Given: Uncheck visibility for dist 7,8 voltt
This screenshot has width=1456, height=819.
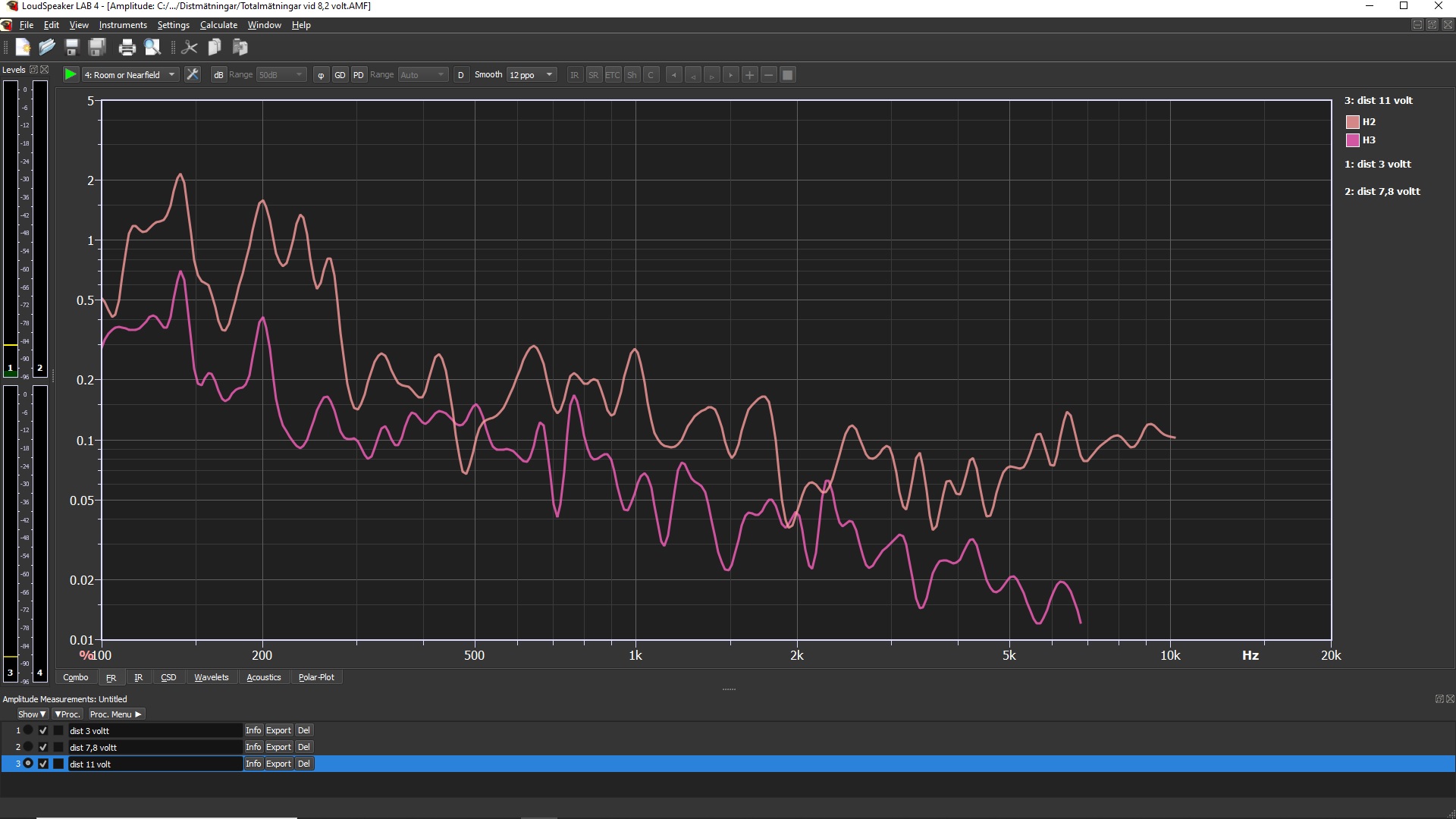Looking at the screenshot, I should pyautogui.click(x=43, y=747).
